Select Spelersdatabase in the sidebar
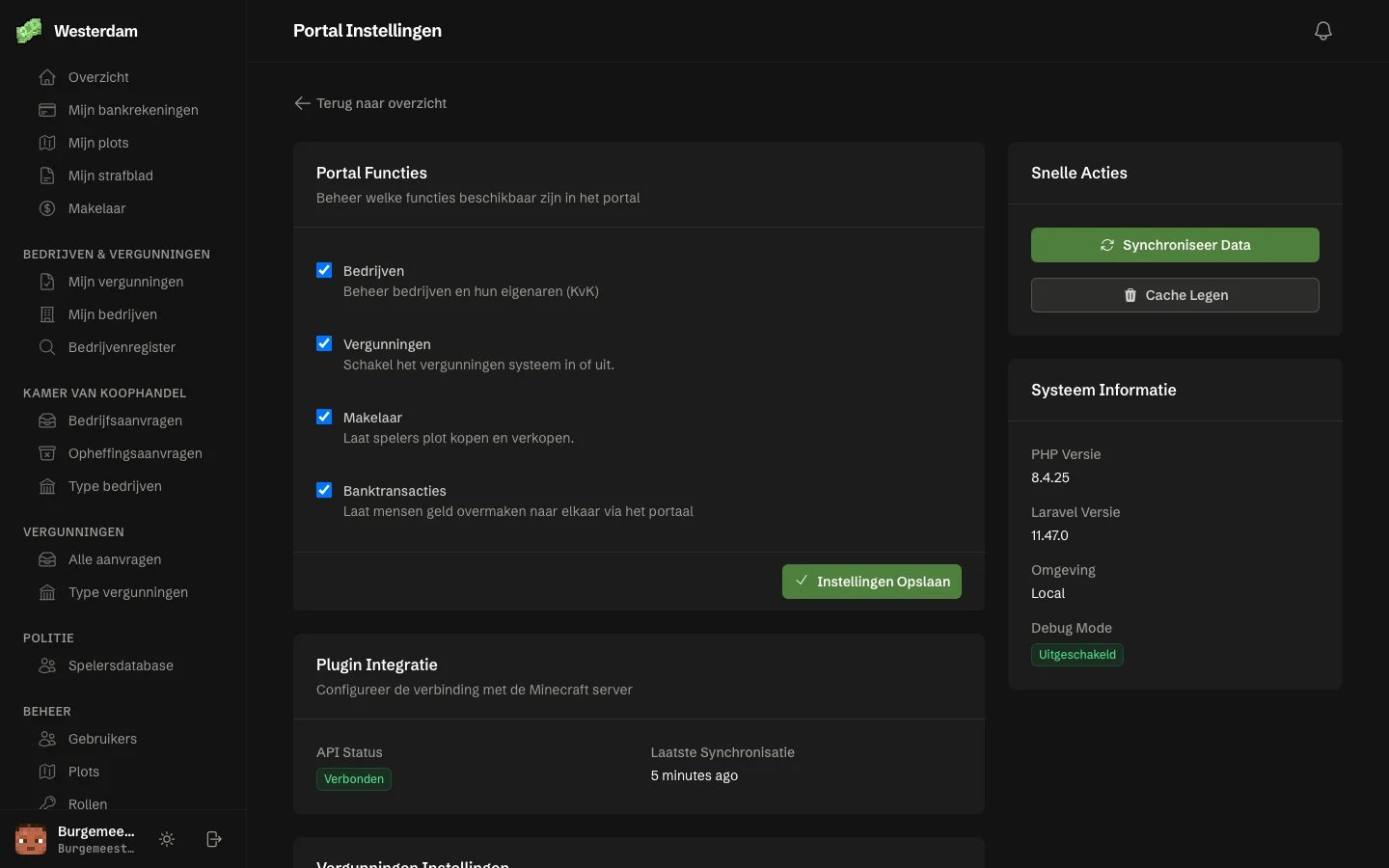 [x=123, y=665]
